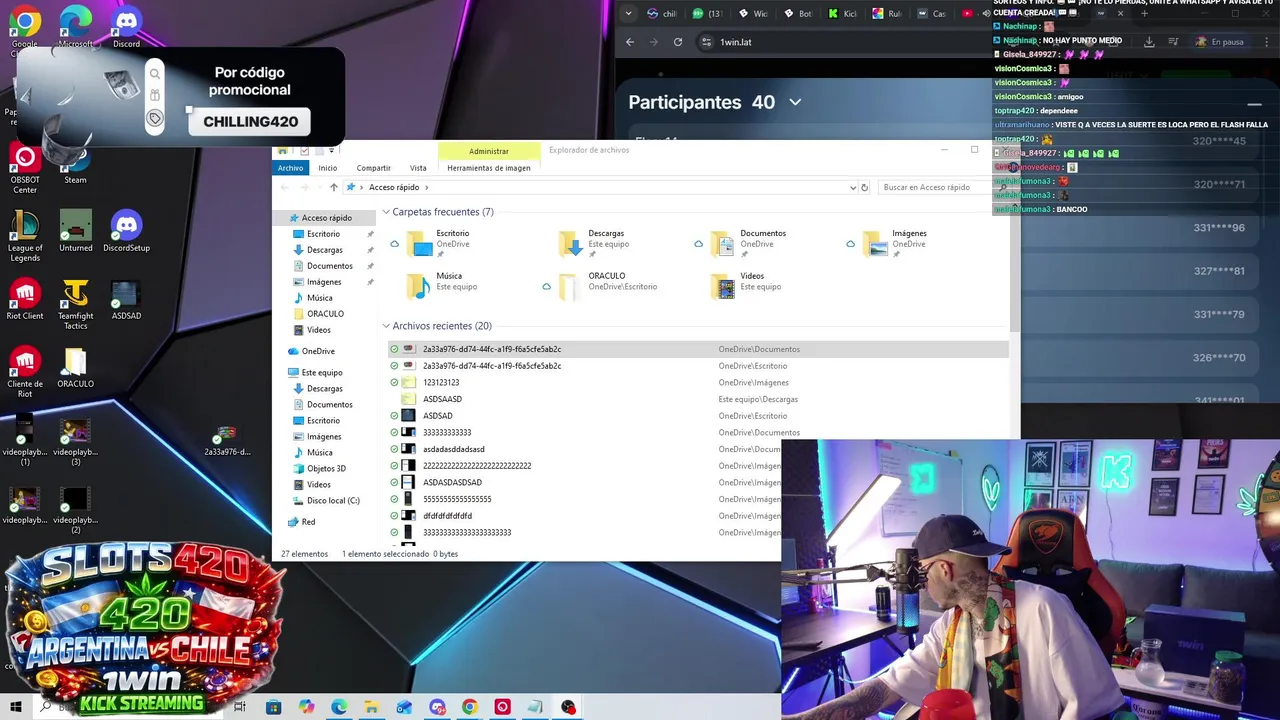Go back in the Chrome browser
1280x720 pixels.
pyautogui.click(x=630, y=42)
